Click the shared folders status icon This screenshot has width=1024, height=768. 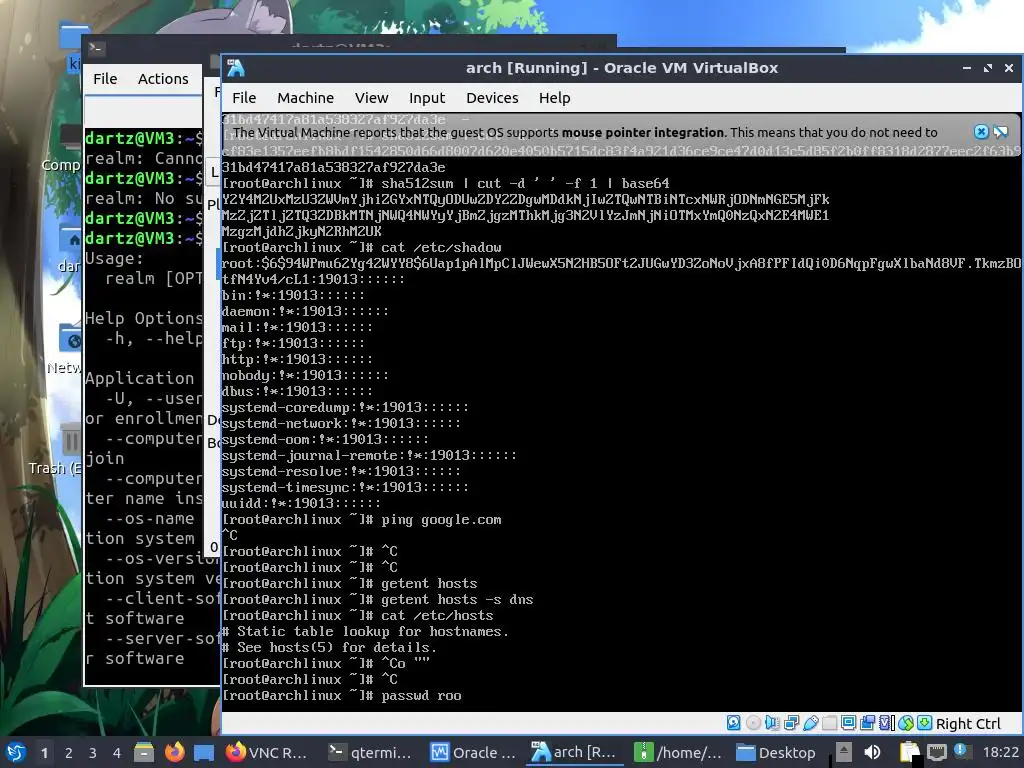point(829,723)
